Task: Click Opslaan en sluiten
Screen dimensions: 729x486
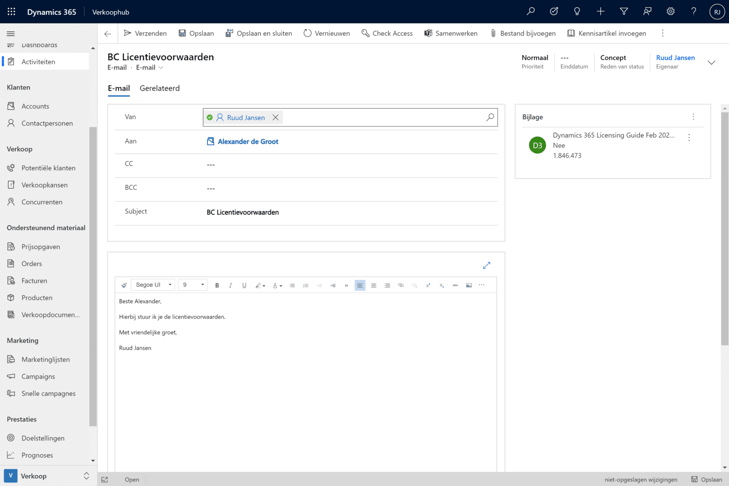Action: pyautogui.click(x=258, y=33)
